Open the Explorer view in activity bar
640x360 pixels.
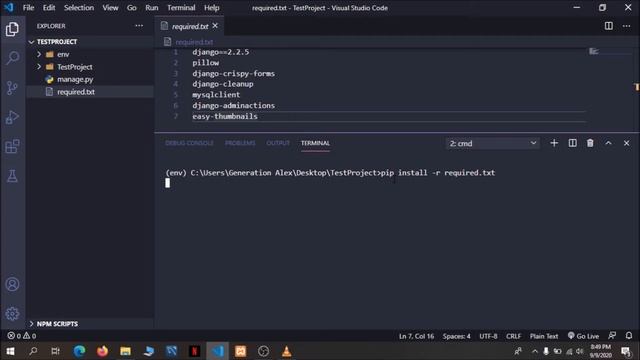coord(12,29)
